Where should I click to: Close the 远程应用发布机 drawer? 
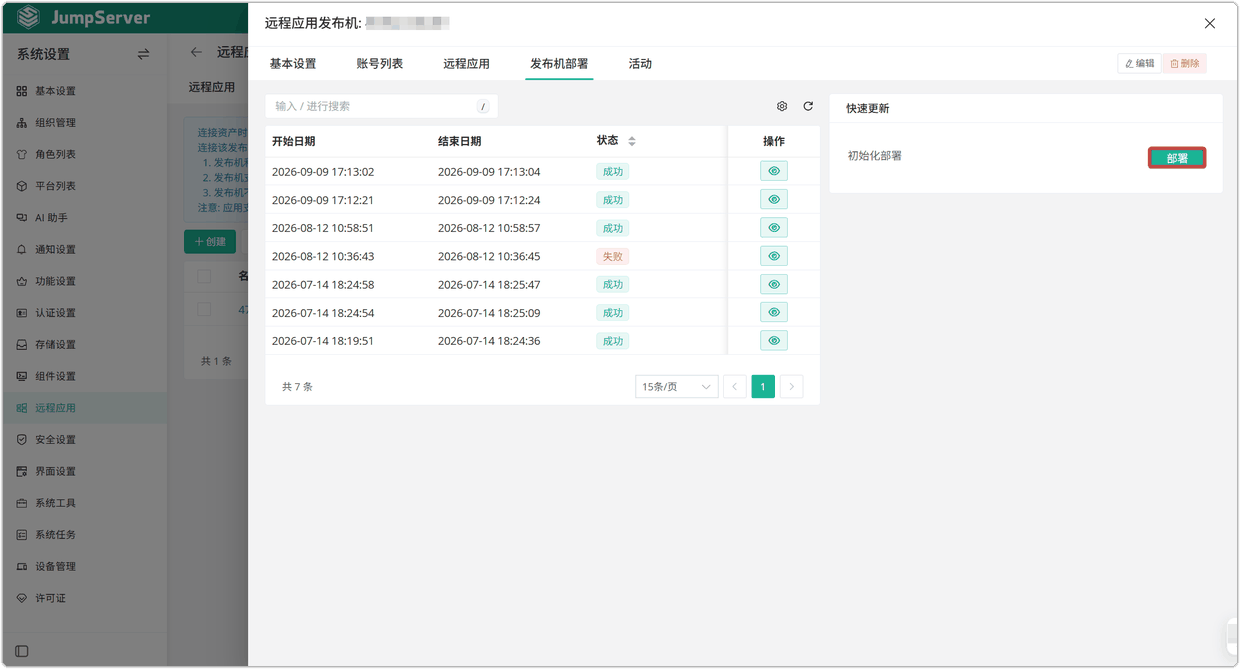pos(1210,23)
